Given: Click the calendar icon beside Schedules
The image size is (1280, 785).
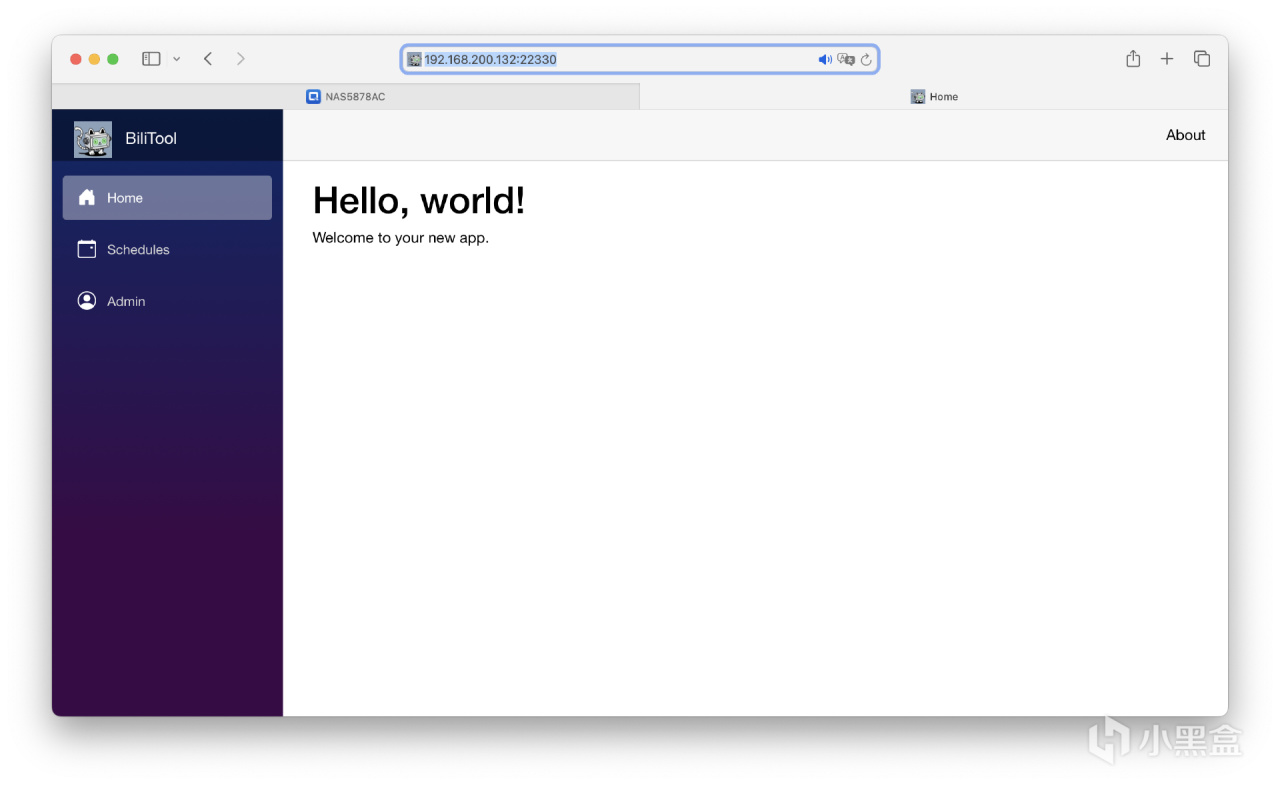Looking at the screenshot, I should [87, 249].
